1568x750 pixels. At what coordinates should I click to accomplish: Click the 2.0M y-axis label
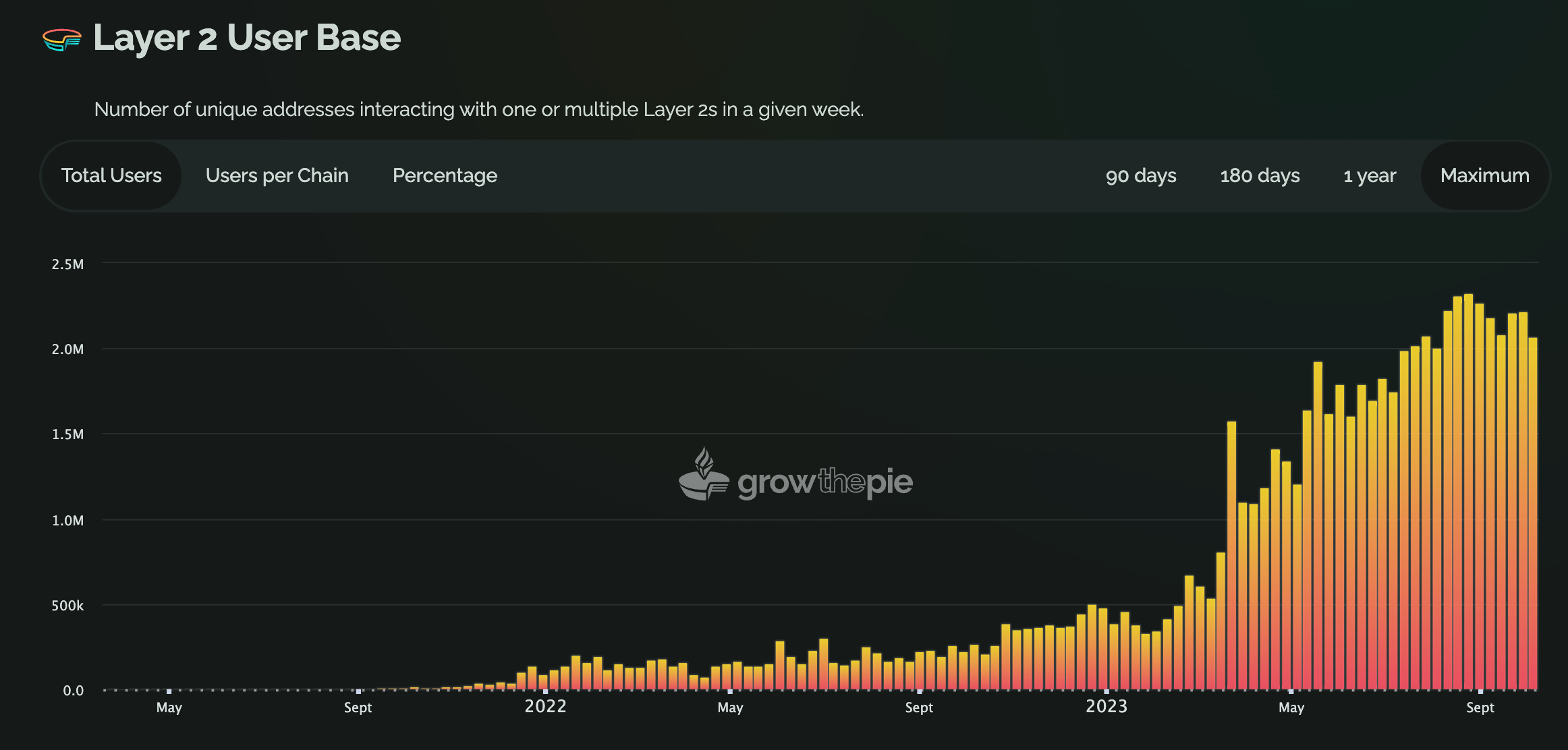click(x=68, y=349)
